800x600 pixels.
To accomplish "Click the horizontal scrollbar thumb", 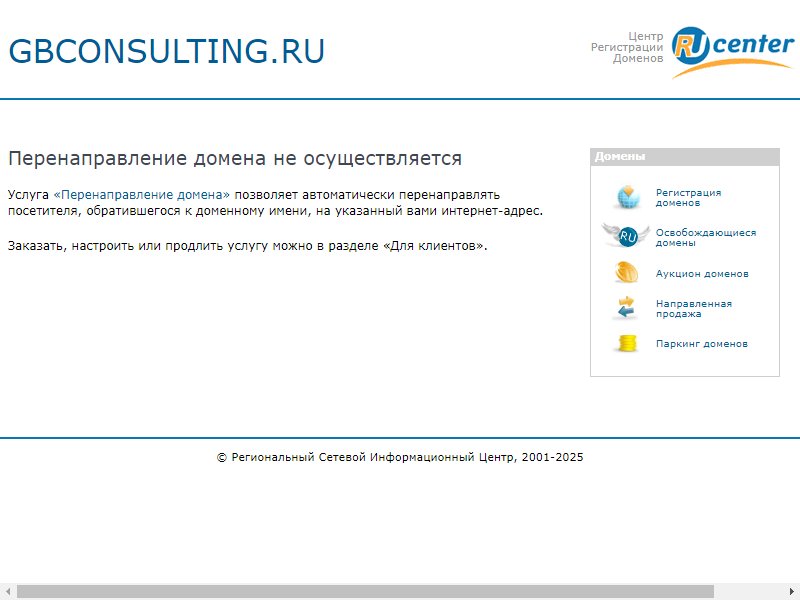I will pos(365,592).
